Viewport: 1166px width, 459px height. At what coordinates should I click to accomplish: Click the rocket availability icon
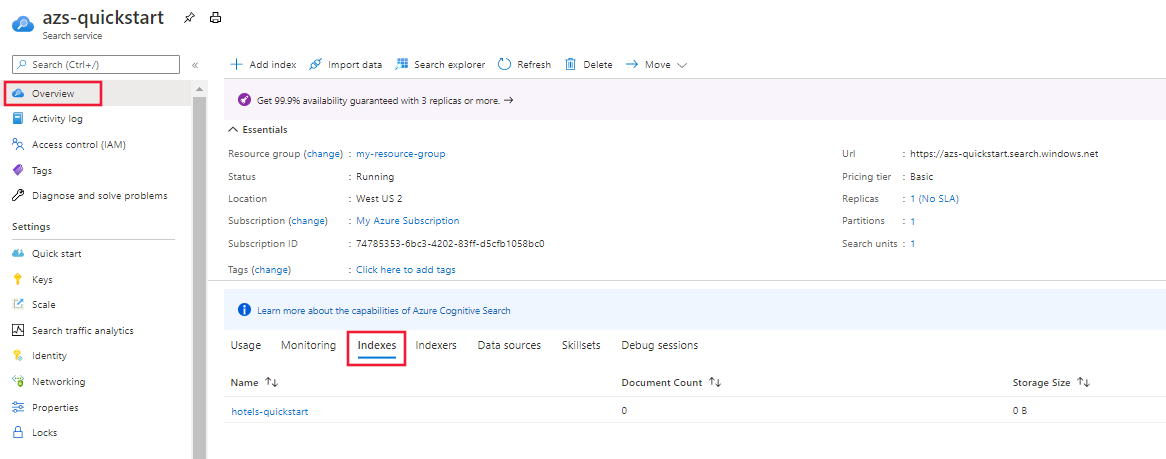click(243, 99)
